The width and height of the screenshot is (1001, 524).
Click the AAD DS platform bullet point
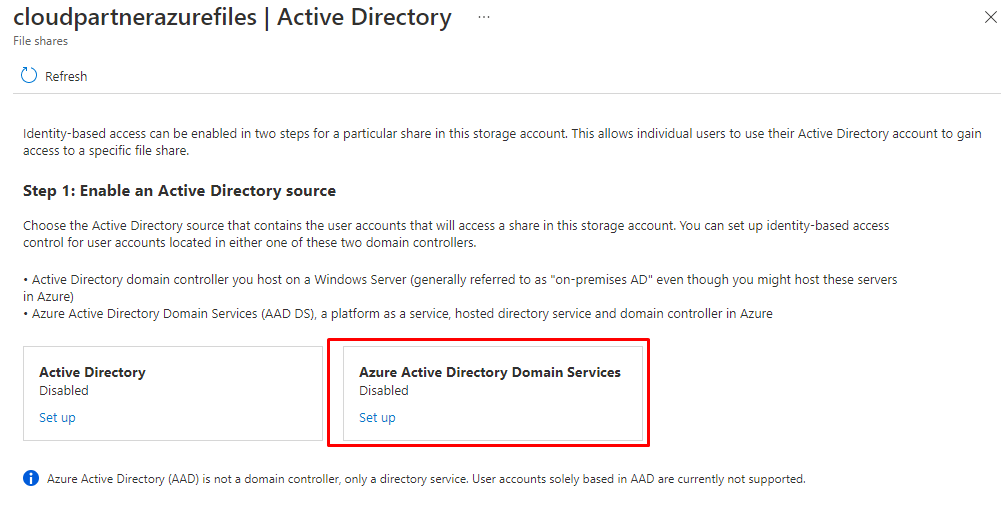point(400,314)
